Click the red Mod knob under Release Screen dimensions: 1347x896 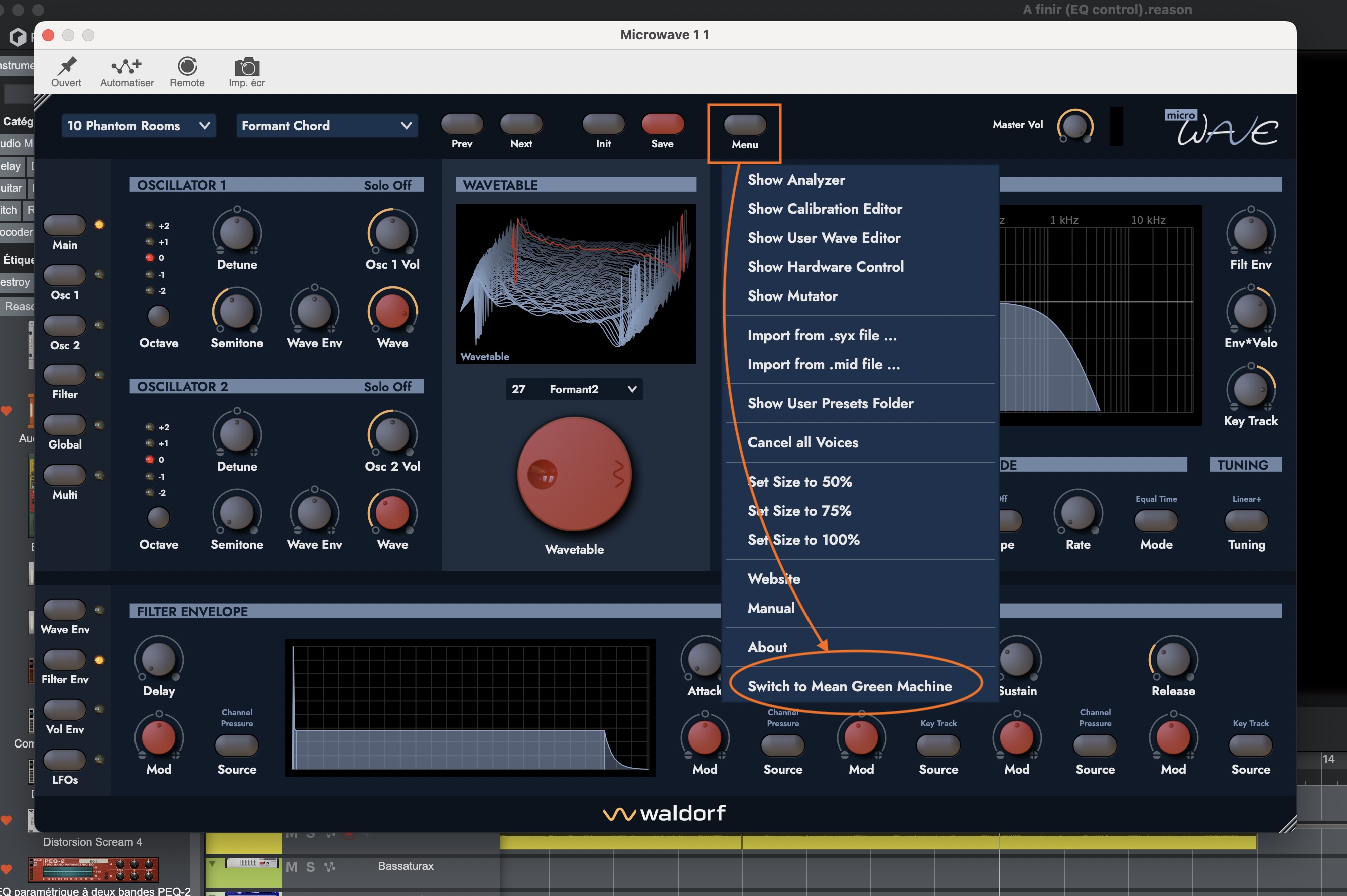coord(1173,736)
